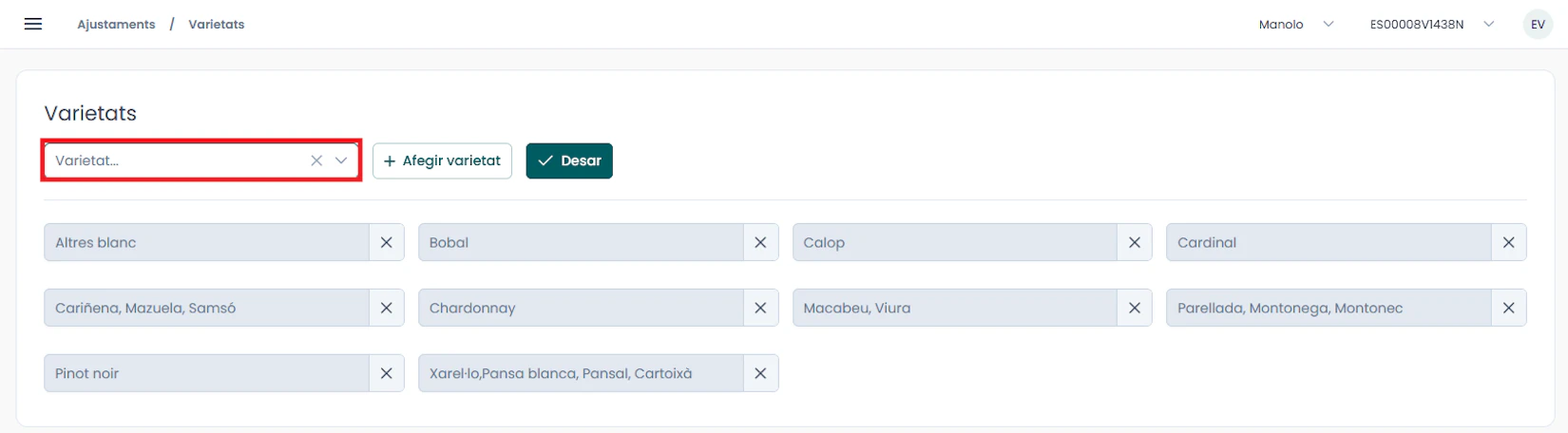Clear the Varietat selector with X
The image size is (1568, 433).
pos(316,160)
